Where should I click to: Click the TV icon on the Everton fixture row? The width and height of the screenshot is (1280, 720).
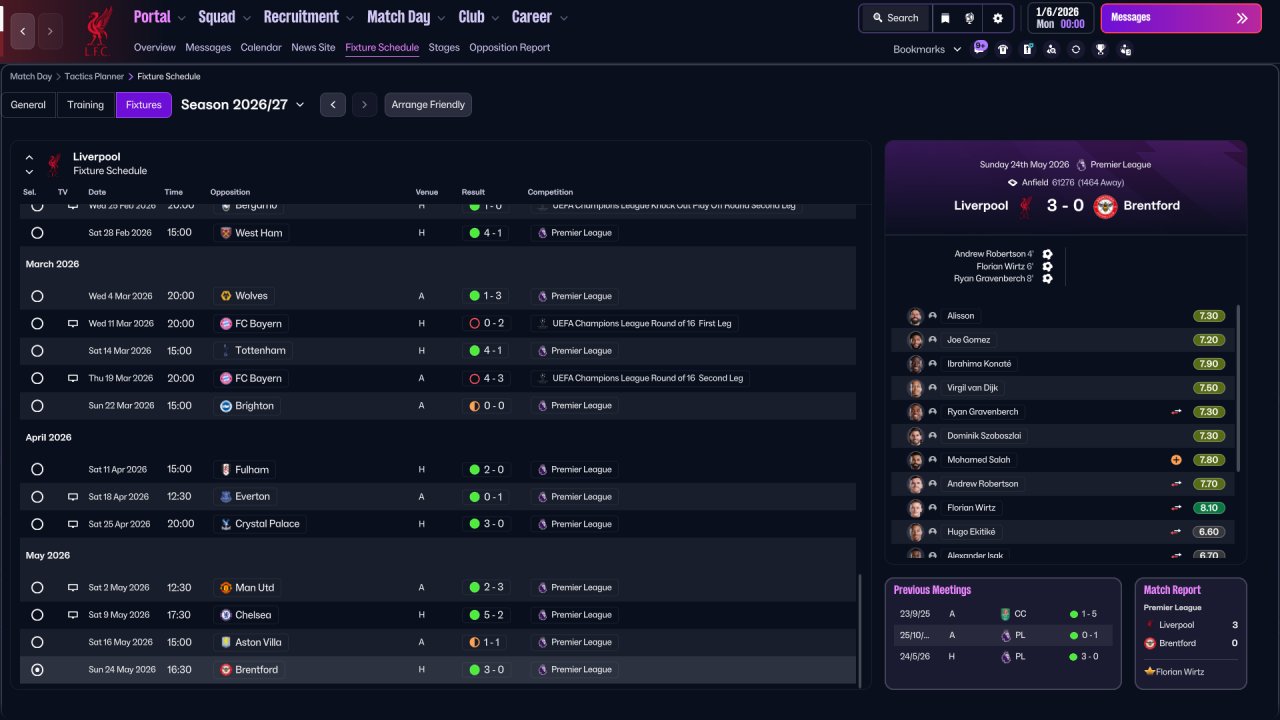73,496
